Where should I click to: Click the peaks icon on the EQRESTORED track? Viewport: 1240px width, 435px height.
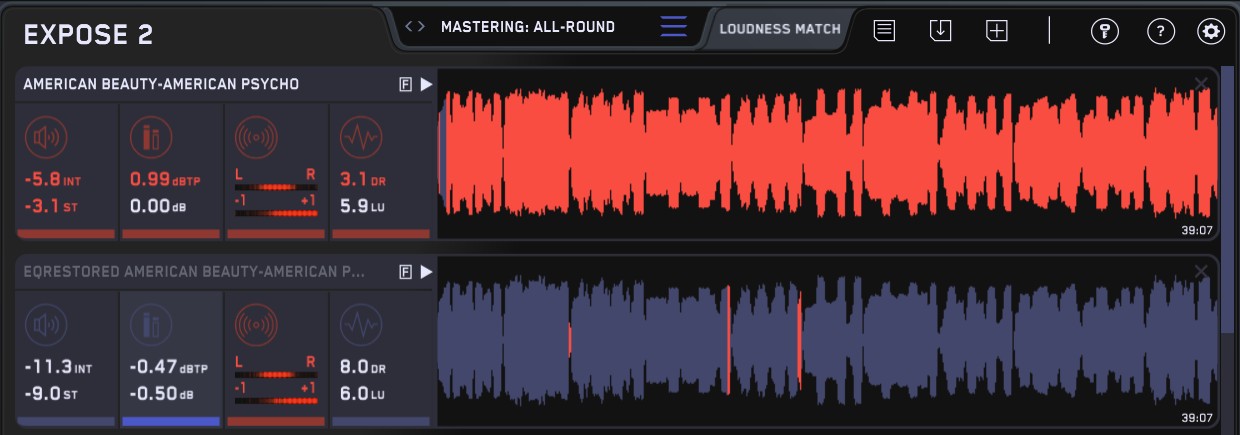(x=151, y=325)
